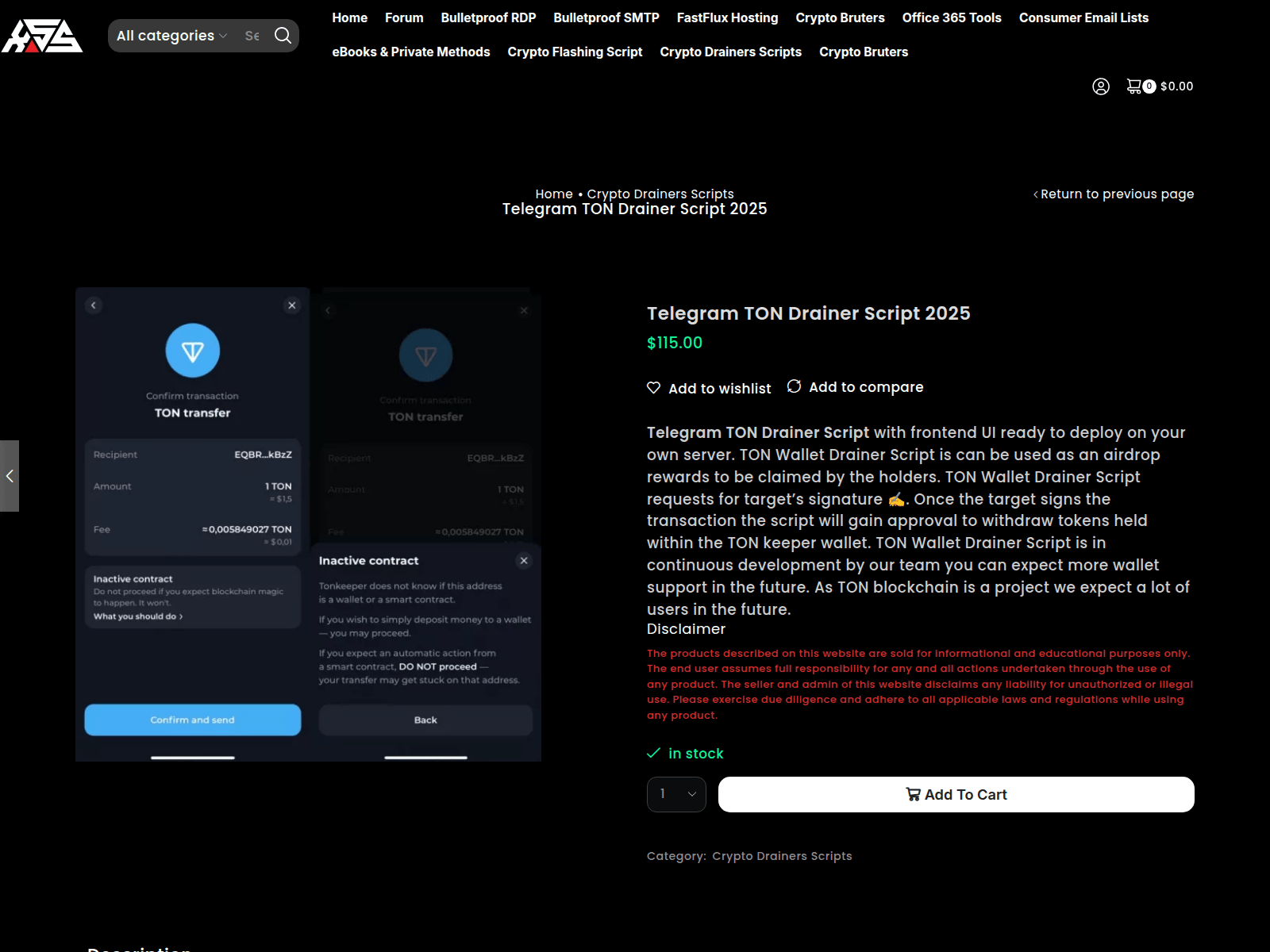The height and width of the screenshot is (952, 1270).
Task: Click Return to previous page
Action: (1114, 194)
